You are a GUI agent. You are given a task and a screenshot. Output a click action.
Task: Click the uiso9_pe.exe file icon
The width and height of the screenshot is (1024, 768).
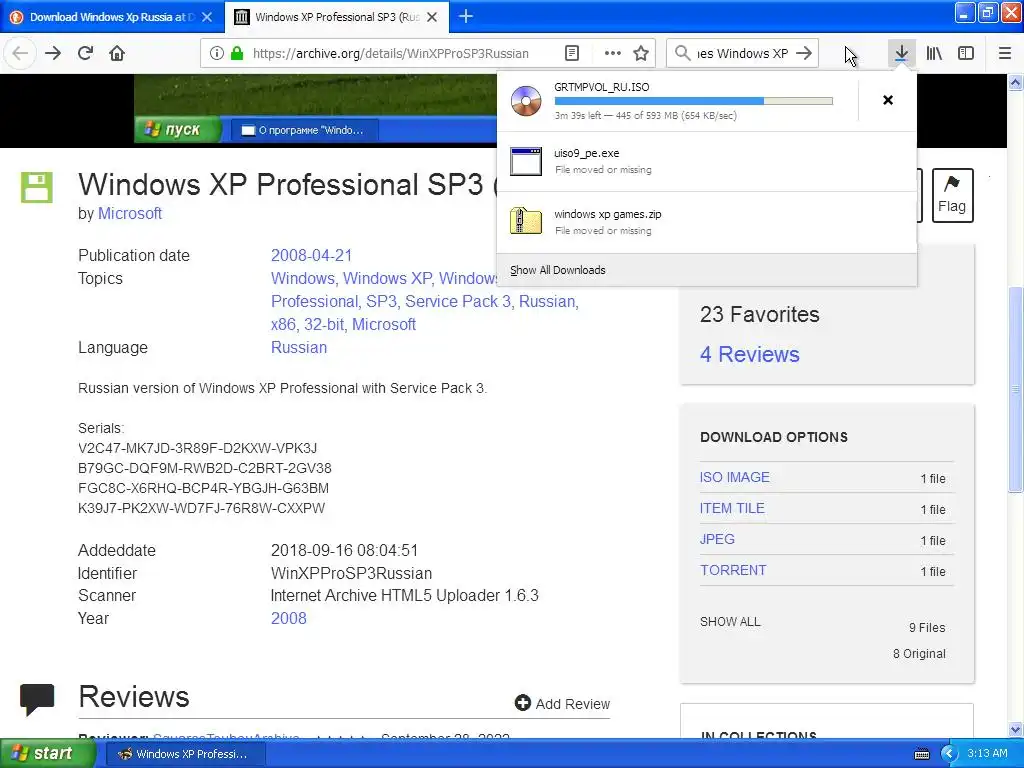coord(526,161)
